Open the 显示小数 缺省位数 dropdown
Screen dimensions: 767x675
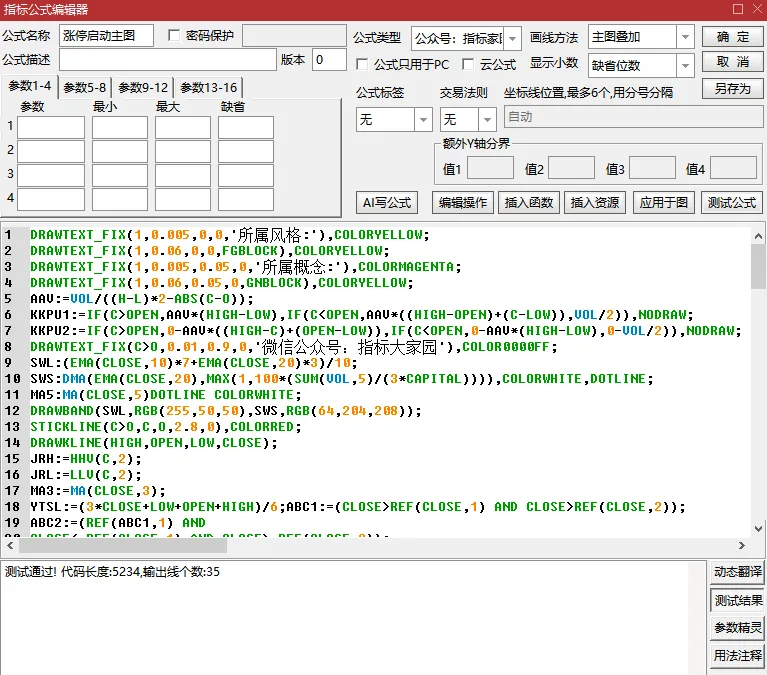point(685,65)
